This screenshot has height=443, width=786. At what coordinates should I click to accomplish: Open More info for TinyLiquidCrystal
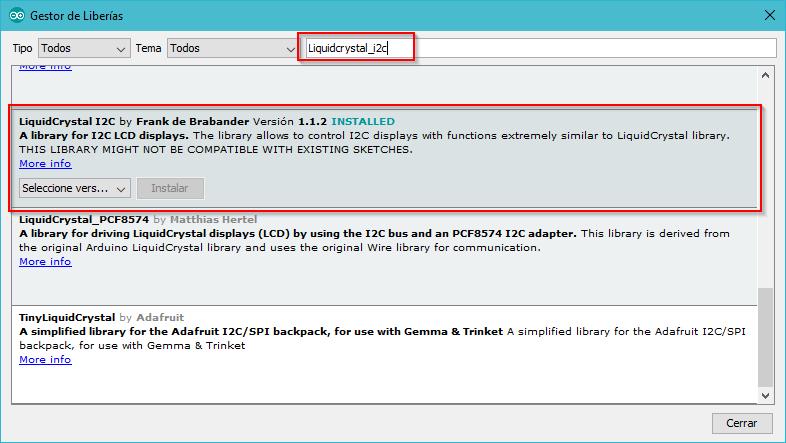45,360
